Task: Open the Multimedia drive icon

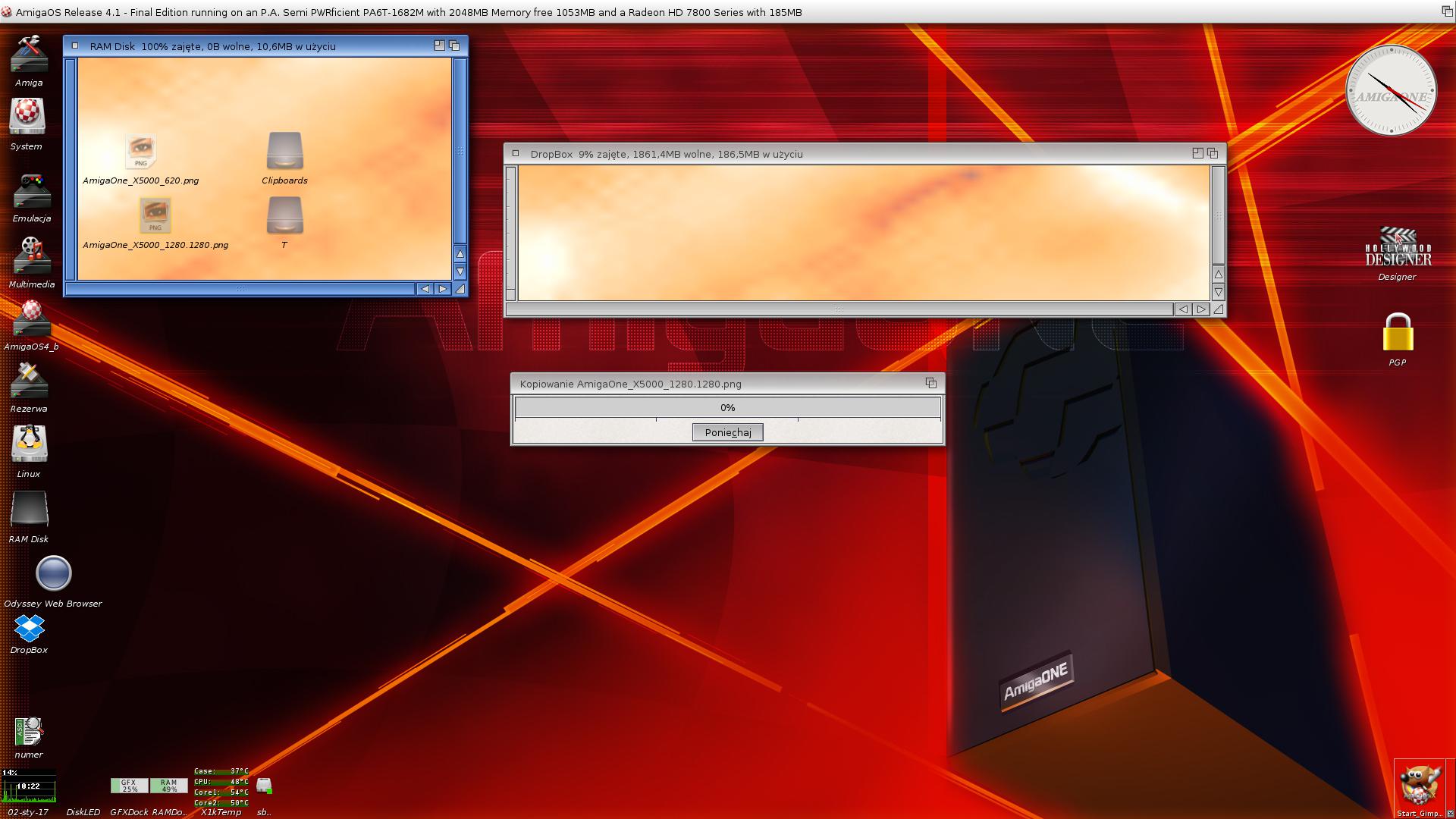Action: point(31,256)
